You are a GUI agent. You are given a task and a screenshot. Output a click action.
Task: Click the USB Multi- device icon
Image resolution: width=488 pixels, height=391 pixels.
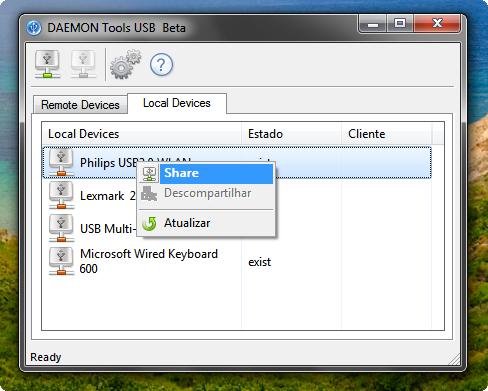61,228
